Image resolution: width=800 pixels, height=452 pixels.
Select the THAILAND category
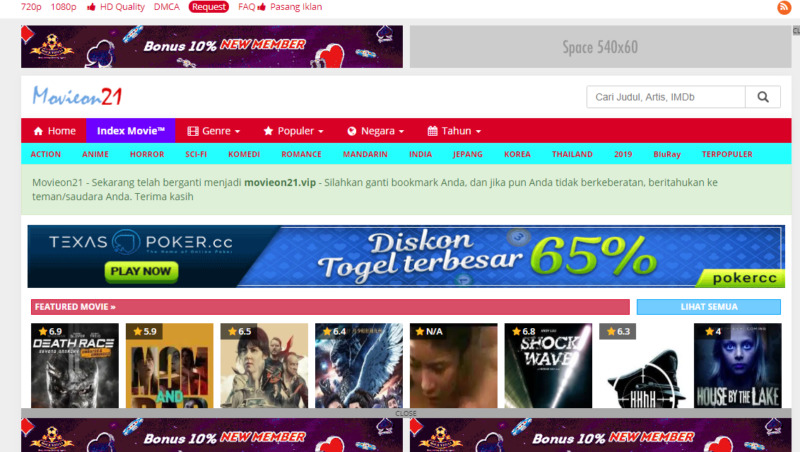click(x=572, y=154)
